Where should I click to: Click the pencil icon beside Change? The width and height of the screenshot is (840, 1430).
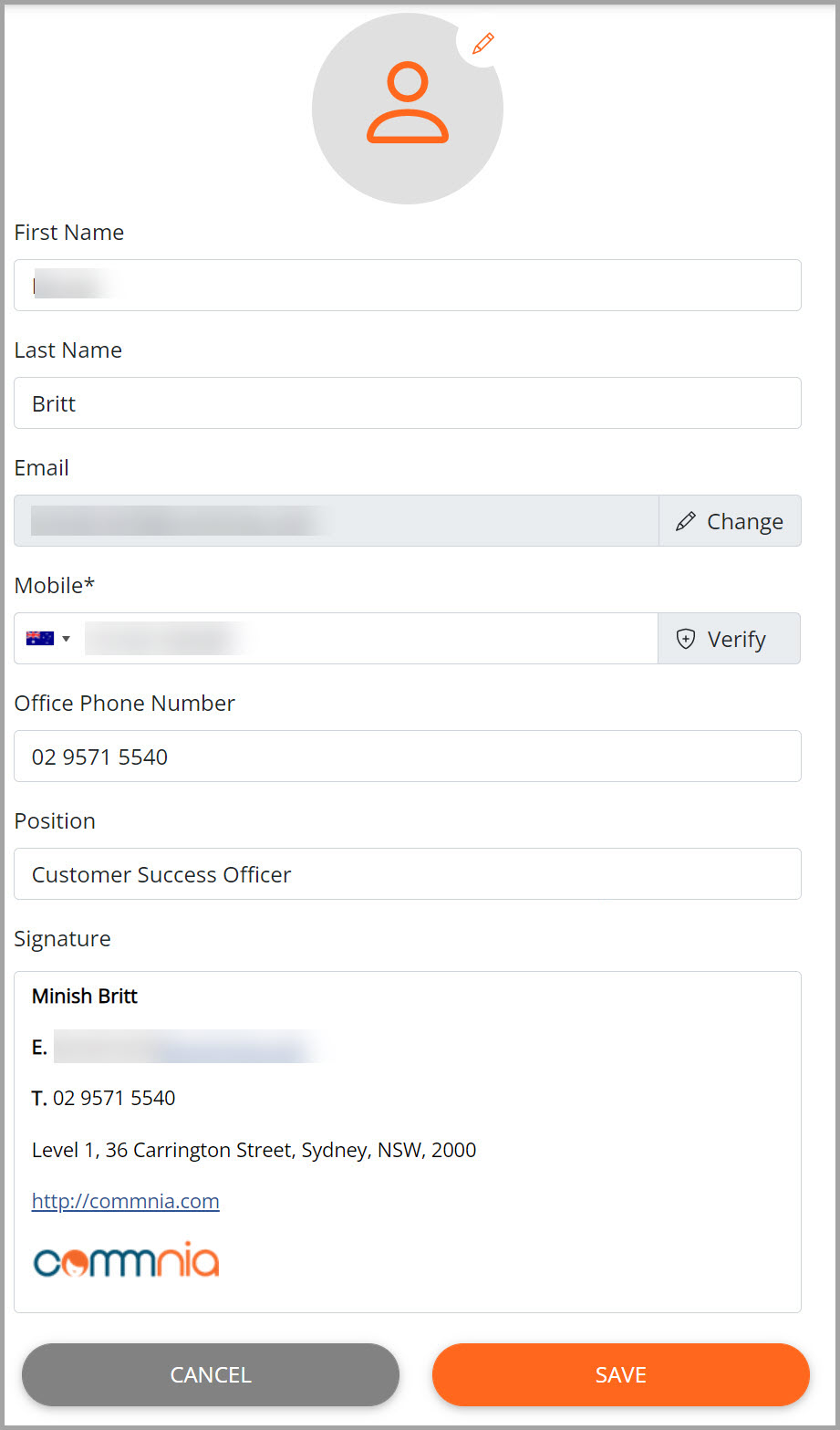coord(685,522)
